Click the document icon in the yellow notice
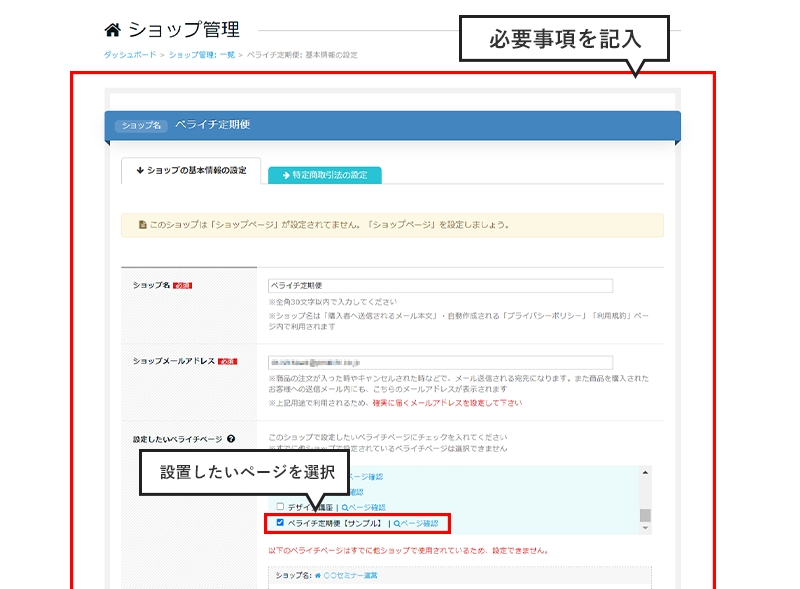The width and height of the screenshot is (800, 589). pos(141,225)
